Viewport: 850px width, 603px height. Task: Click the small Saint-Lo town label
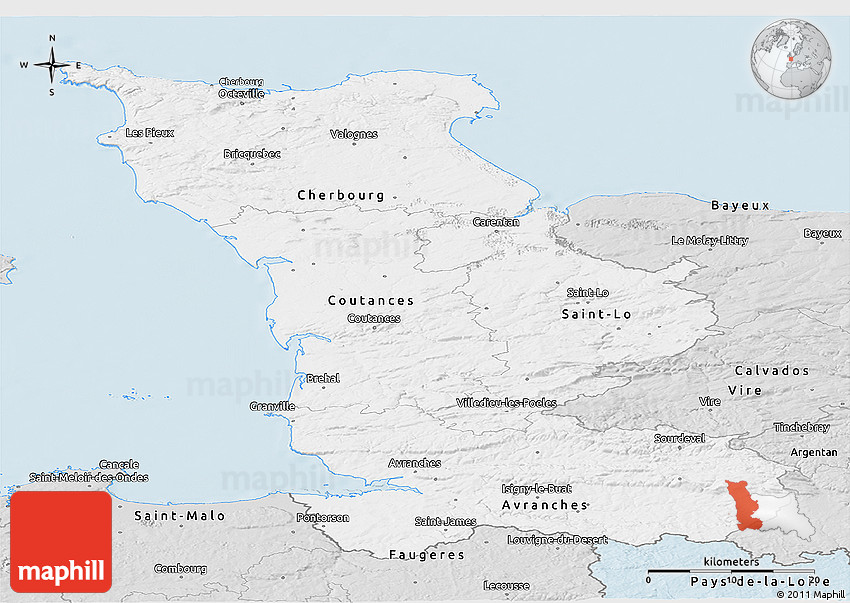[588, 293]
